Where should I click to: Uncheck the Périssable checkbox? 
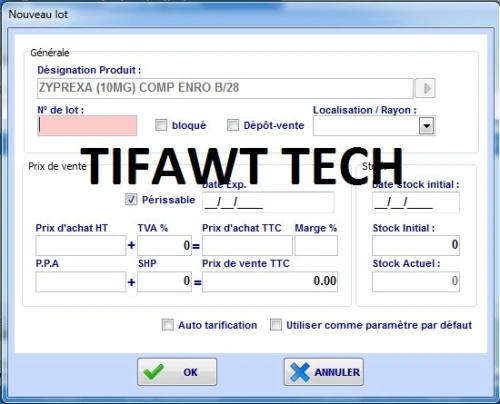click(x=131, y=200)
